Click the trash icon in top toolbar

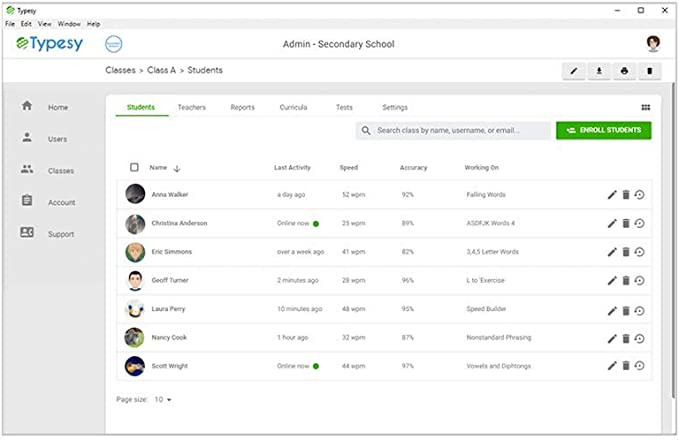click(649, 71)
